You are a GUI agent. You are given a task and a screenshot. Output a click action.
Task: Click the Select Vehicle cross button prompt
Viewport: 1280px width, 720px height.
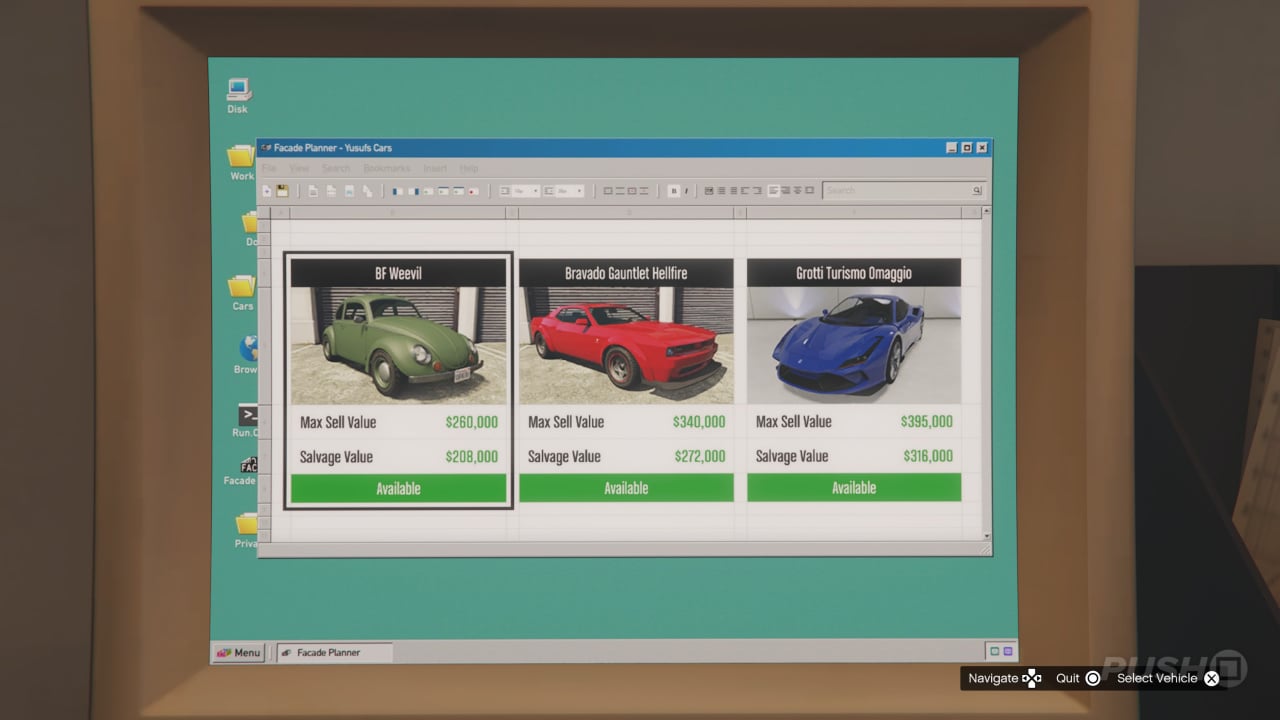[x=1212, y=678]
